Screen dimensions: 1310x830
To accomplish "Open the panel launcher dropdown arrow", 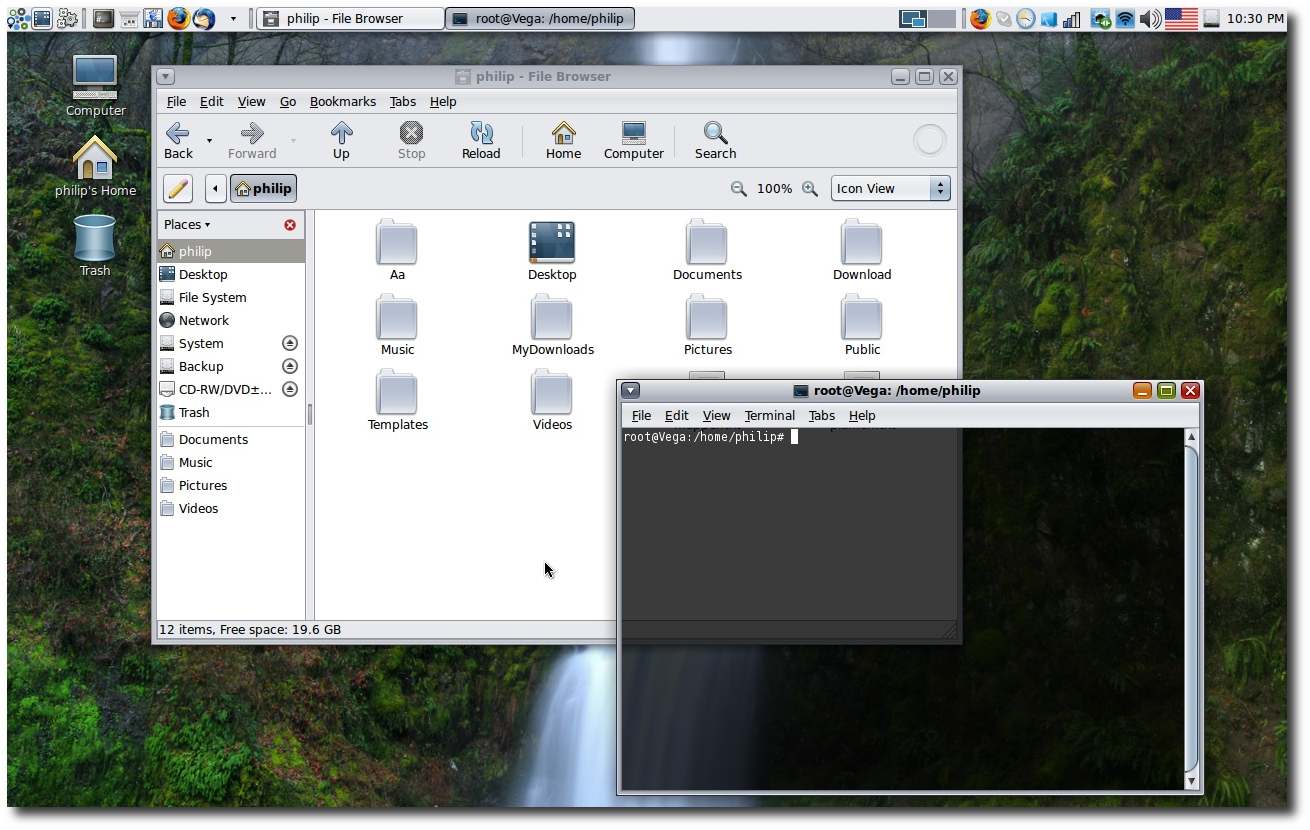I will coord(233,18).
